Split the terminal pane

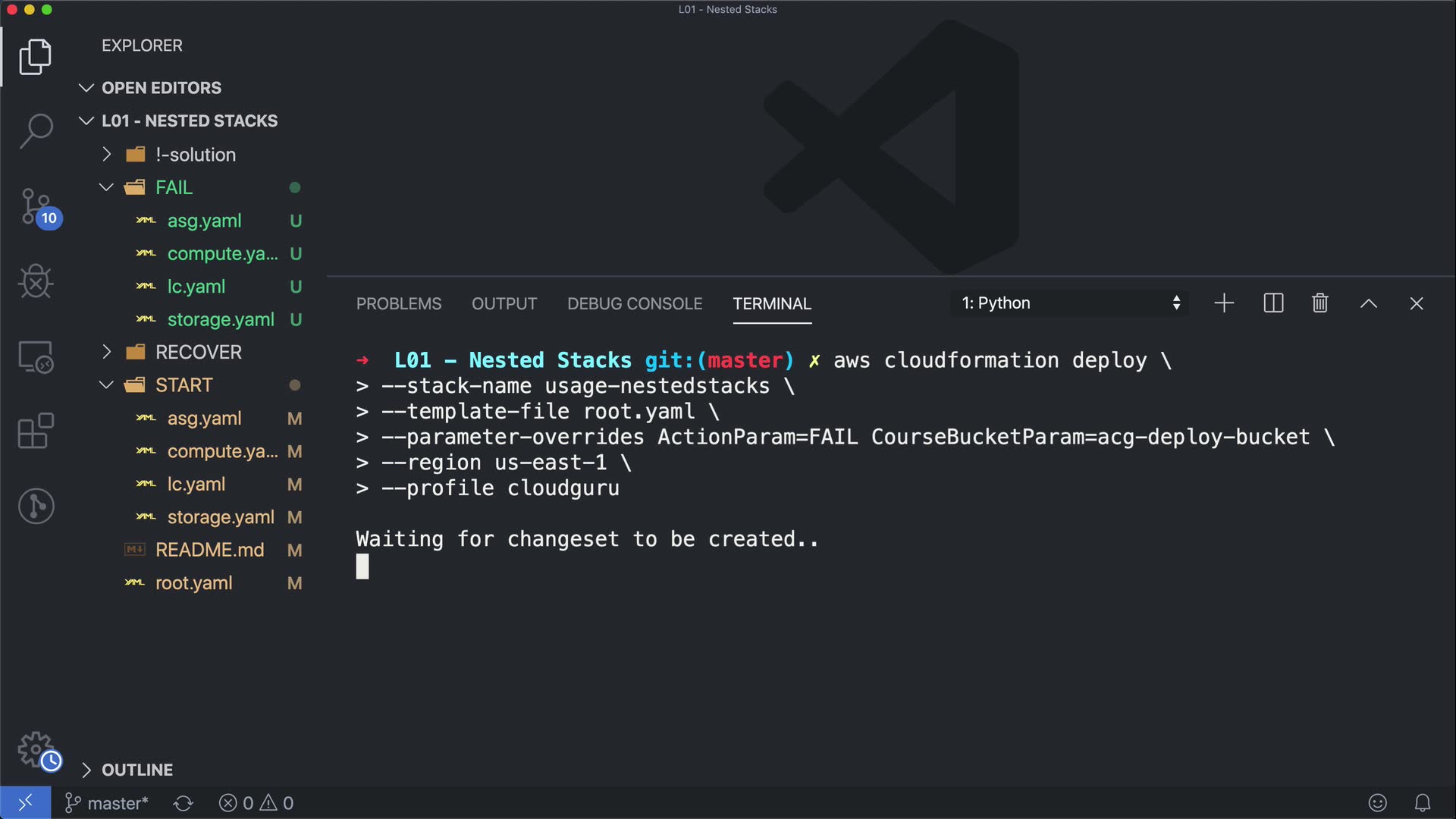coord(1273,303)
